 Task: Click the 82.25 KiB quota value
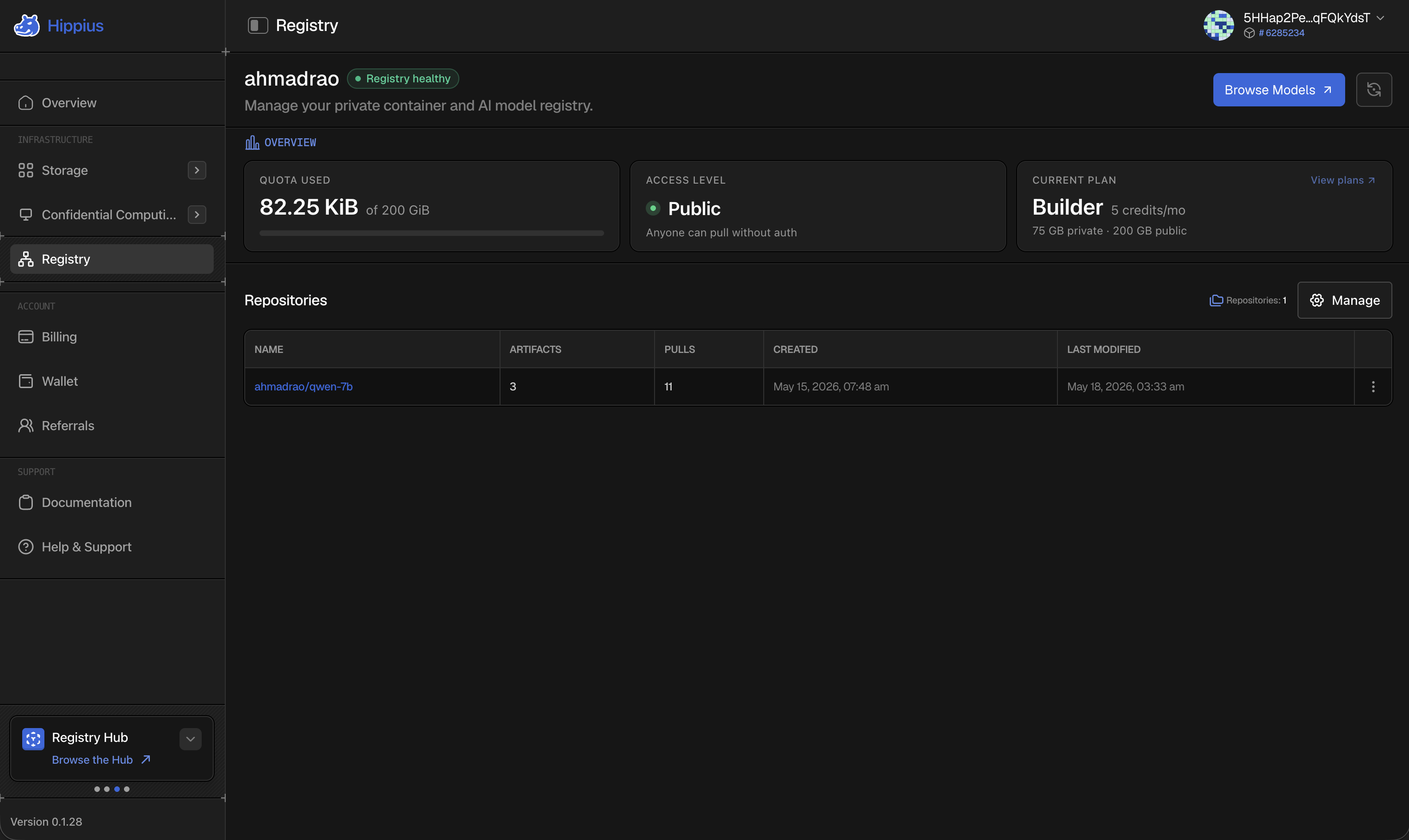coord(309,207)
